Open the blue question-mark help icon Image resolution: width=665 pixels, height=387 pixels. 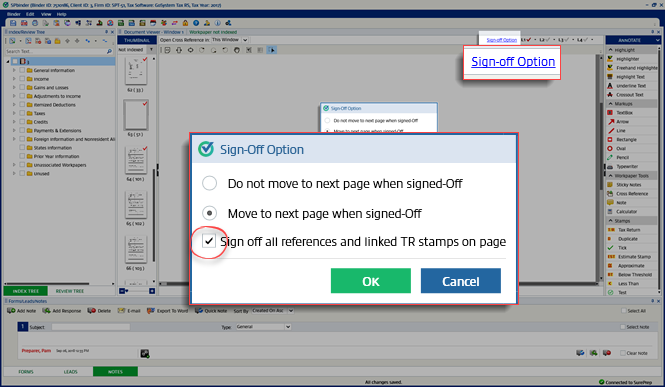[196, 23]
